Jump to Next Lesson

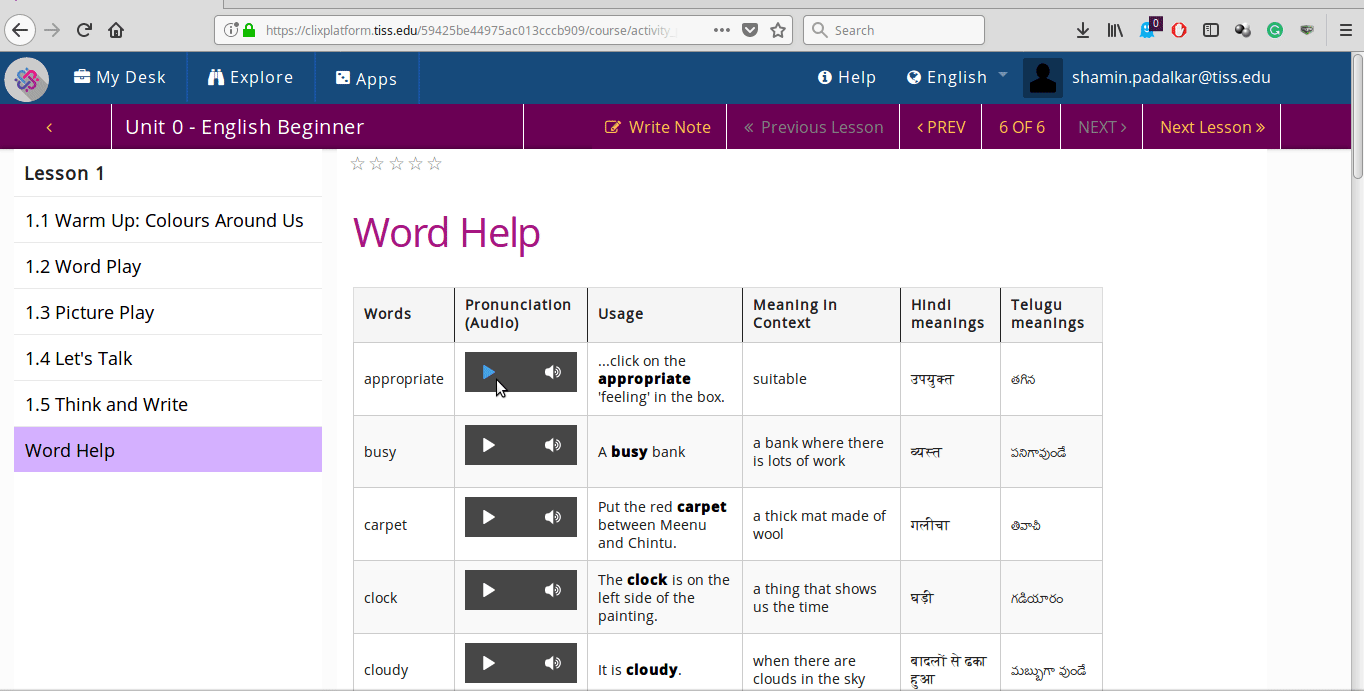coord(1212,127)
